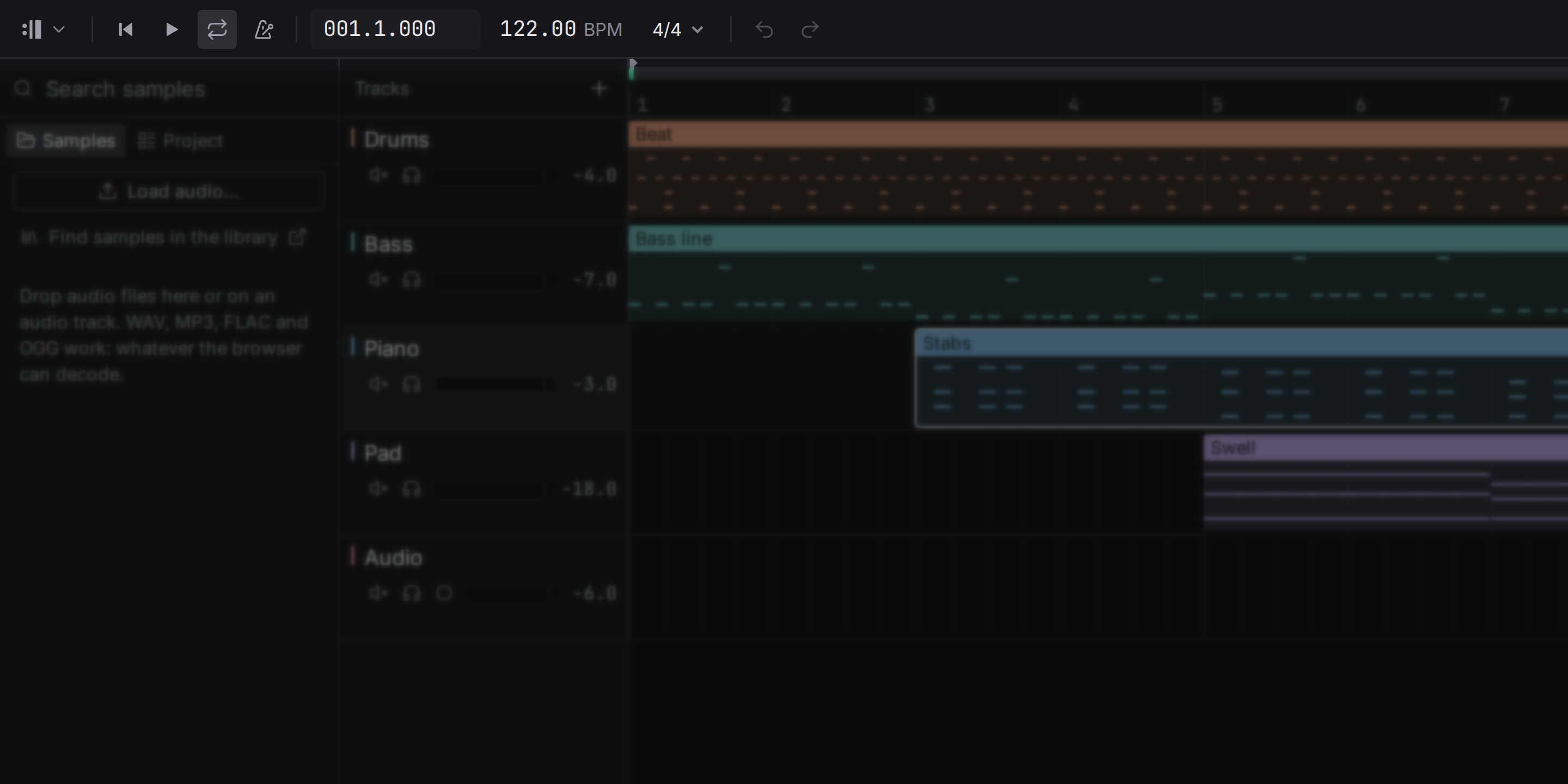Screen dimensions: 1568x784
Task: Select the Drums track name
Action: coord(396,140)
